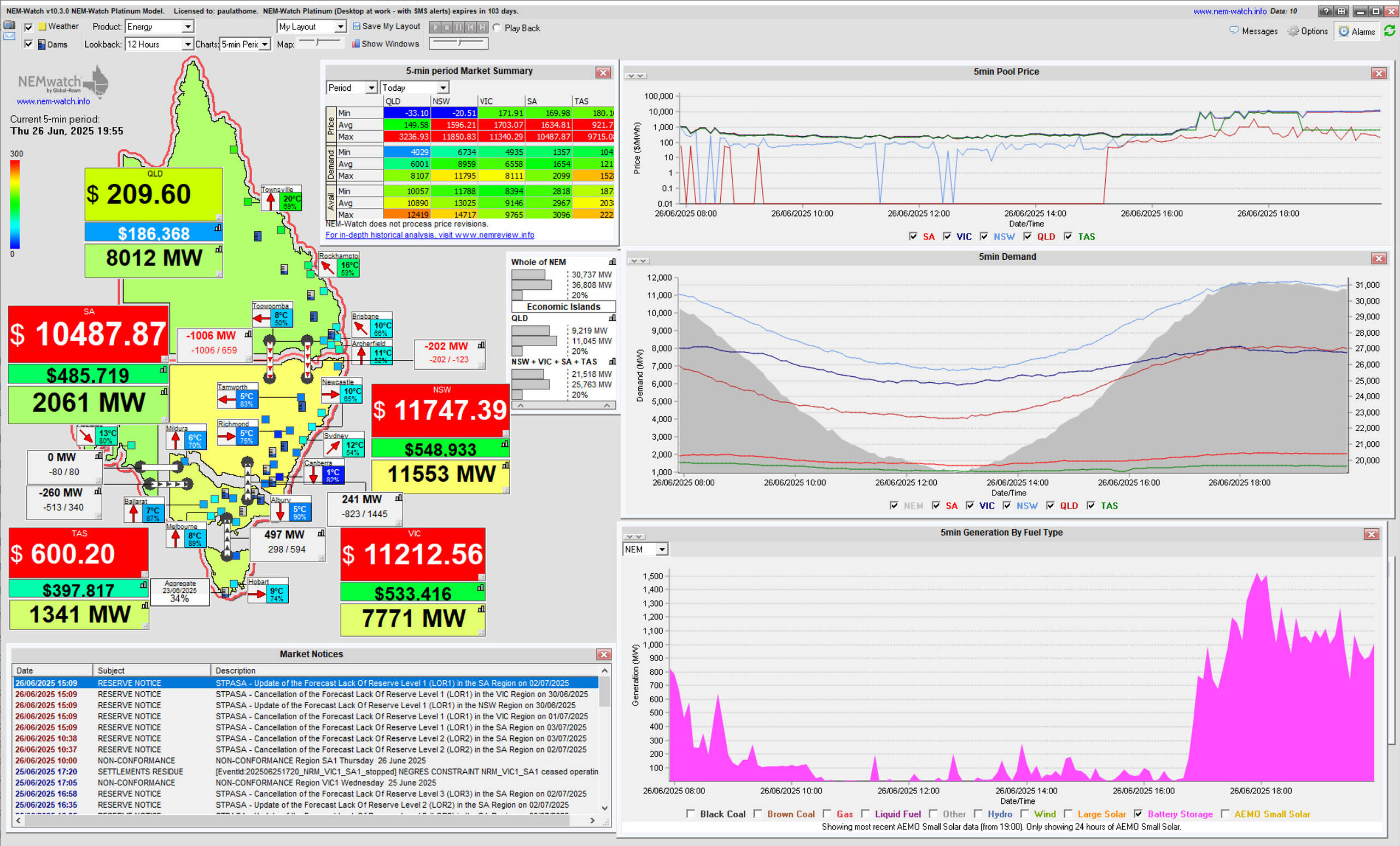The image size is (1400, 846).
Task: Open the help question mark button
Action: point(1326,11)
